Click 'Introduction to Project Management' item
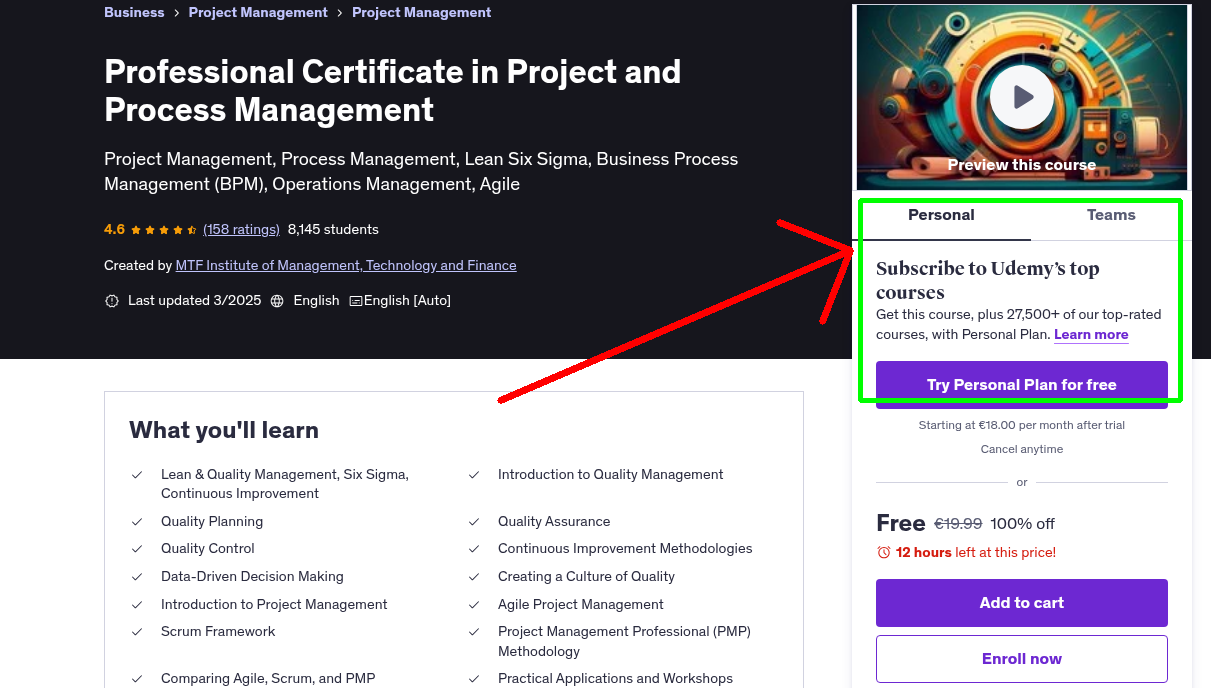The height and width of the screenshot is (688, 1211). [x=274, y=604]
